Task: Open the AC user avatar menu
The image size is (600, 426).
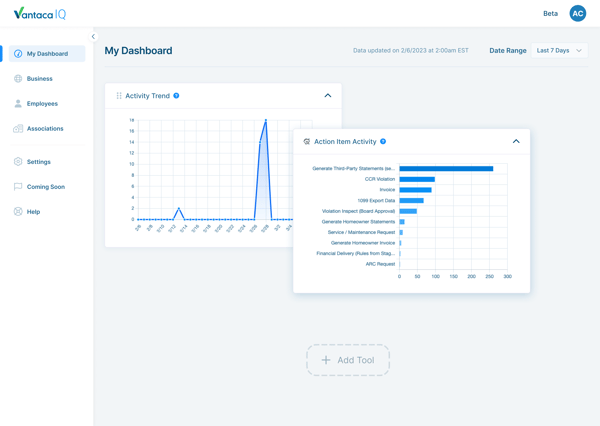Action: [x=577, y=13]
